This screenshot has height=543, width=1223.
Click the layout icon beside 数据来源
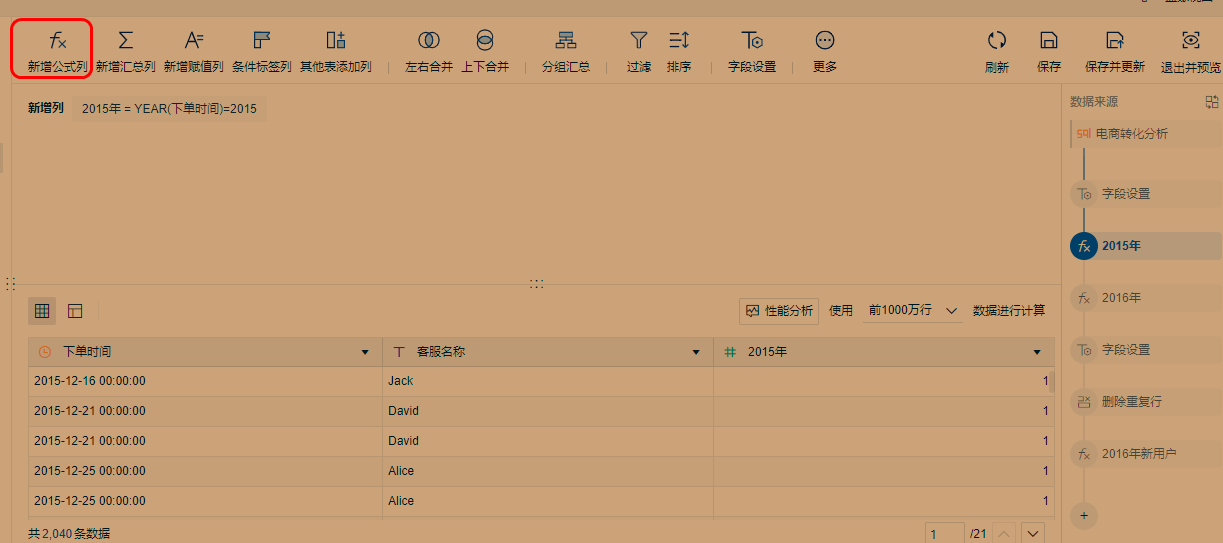1212,102
